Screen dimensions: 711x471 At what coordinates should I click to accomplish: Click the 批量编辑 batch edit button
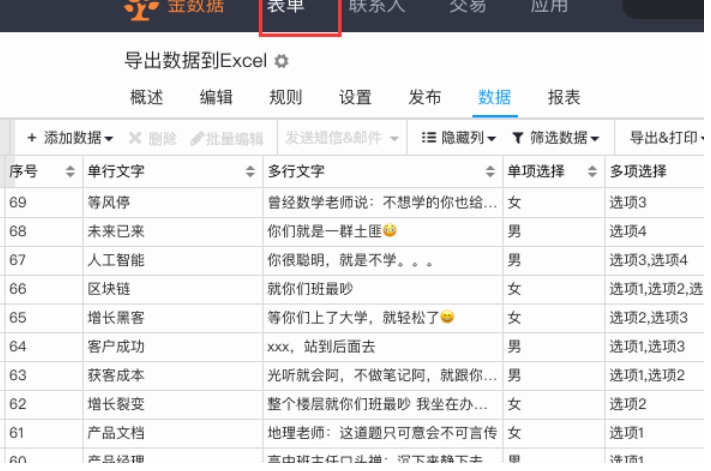tap(227, 138)
